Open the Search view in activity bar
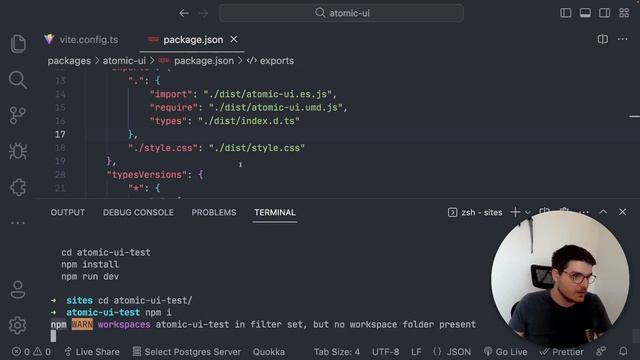This screenshot has width=640, height=360. click(18, 80)
